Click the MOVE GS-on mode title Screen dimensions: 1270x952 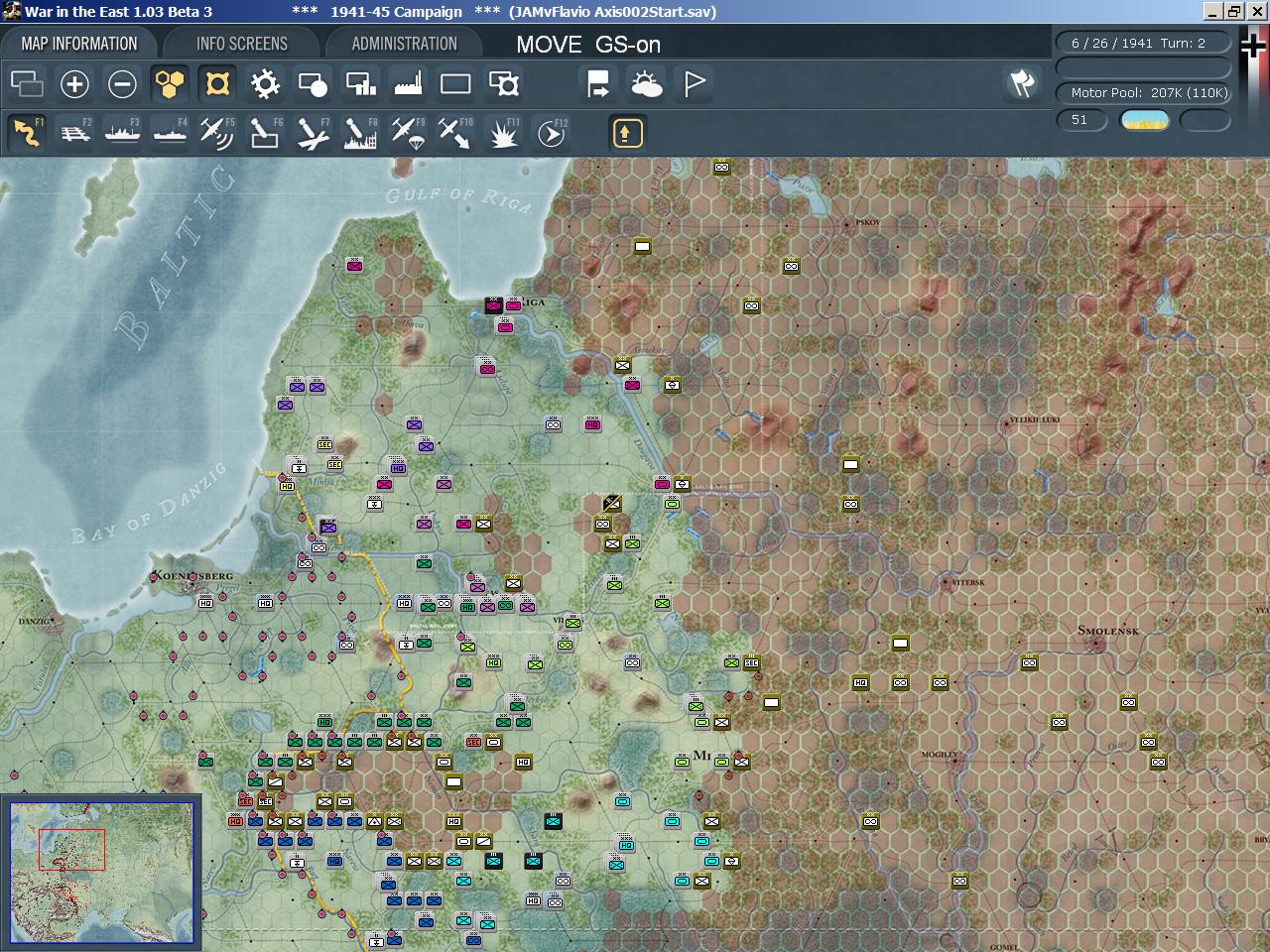point(587,45)
